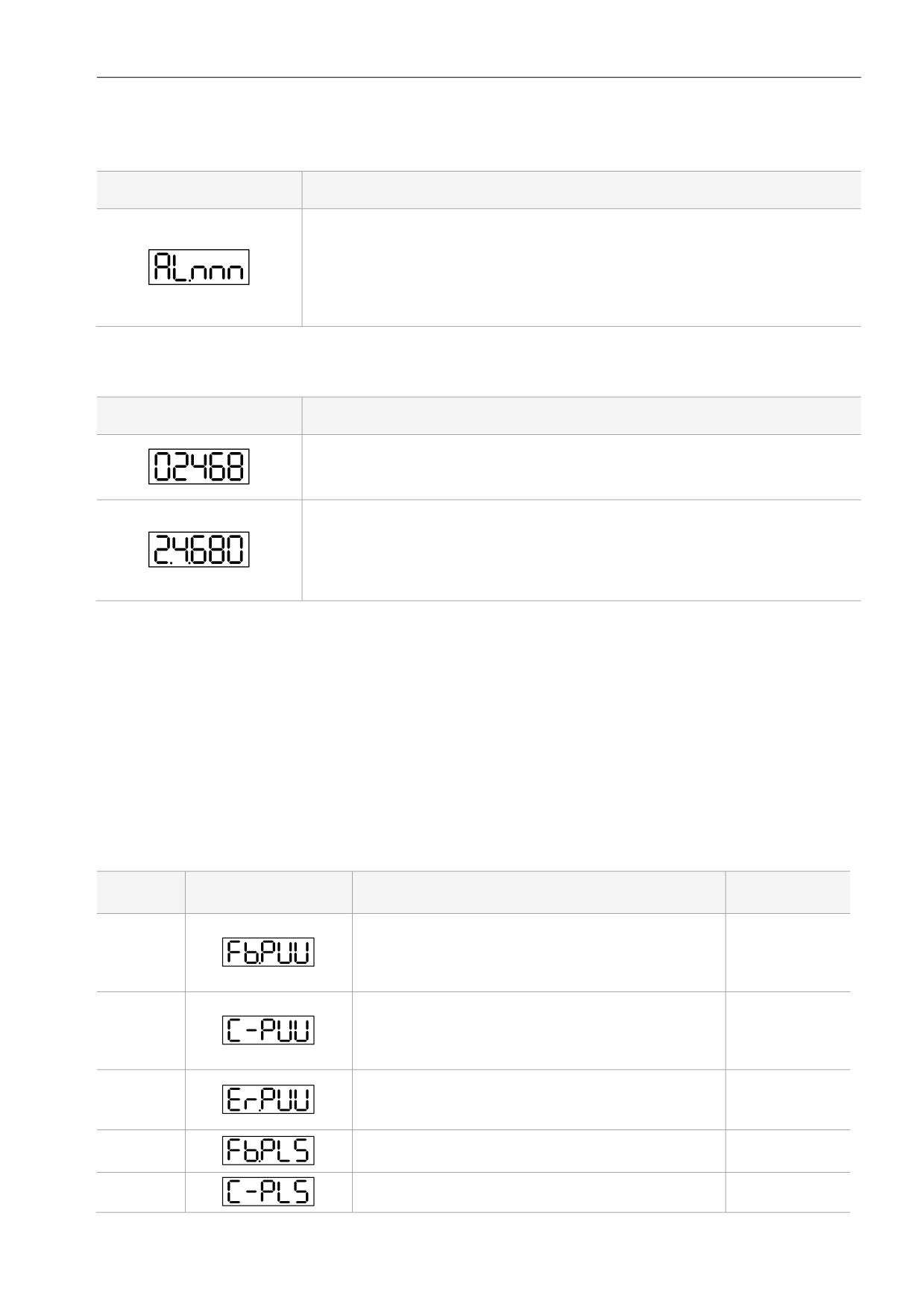Viewport: 924px width, 1307px height.
Task: Click the blank unit cell in Fb.PUU row
Action: tap(788, 953)
